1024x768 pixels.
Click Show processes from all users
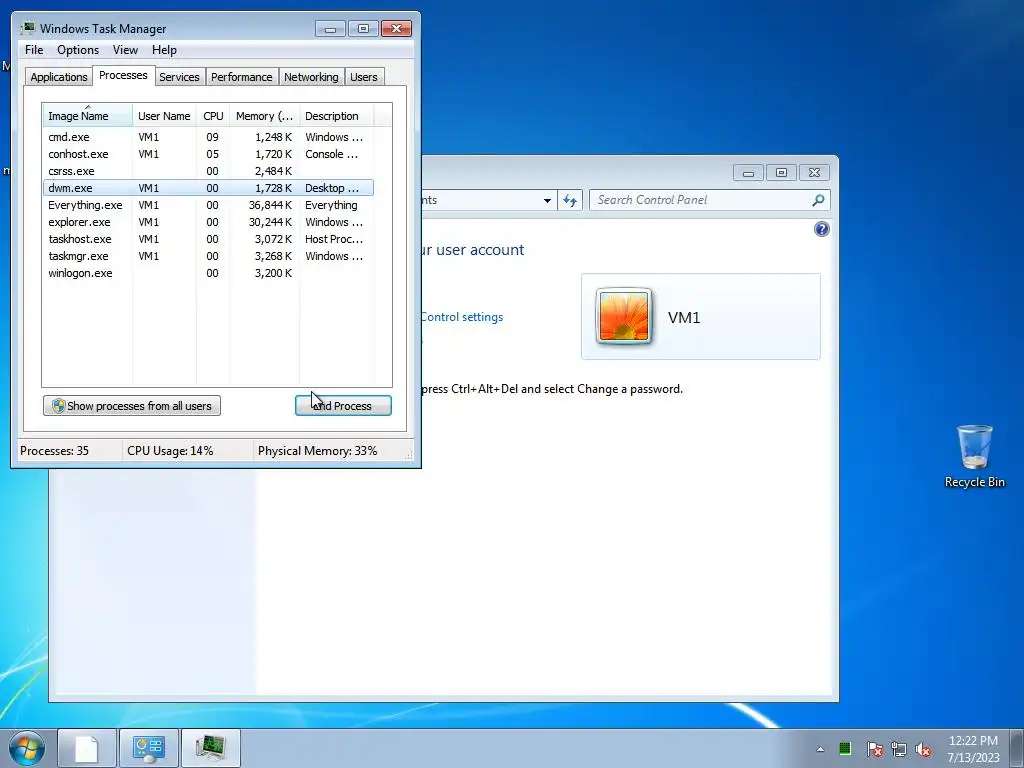[x=132, y=406]
